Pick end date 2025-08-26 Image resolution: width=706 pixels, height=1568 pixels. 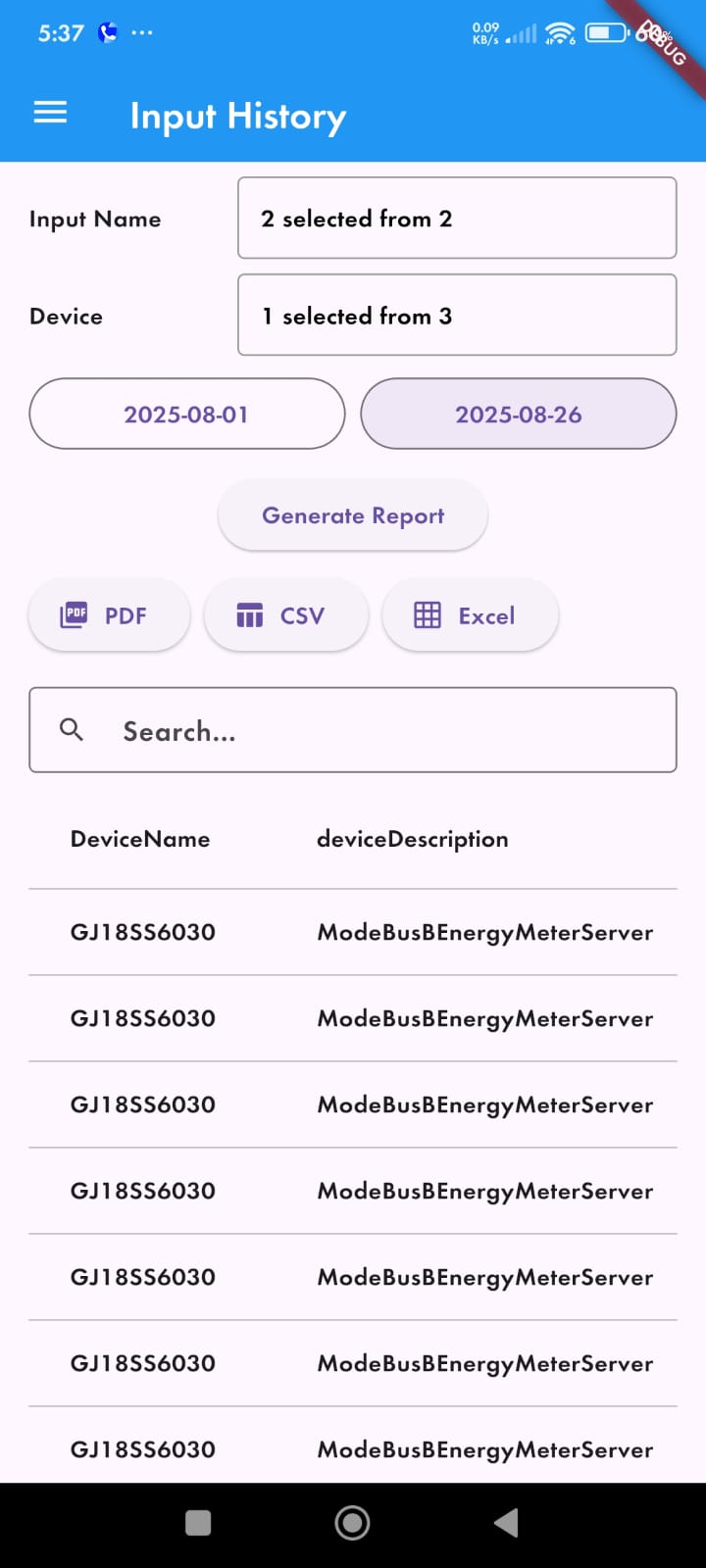(519, 415)
